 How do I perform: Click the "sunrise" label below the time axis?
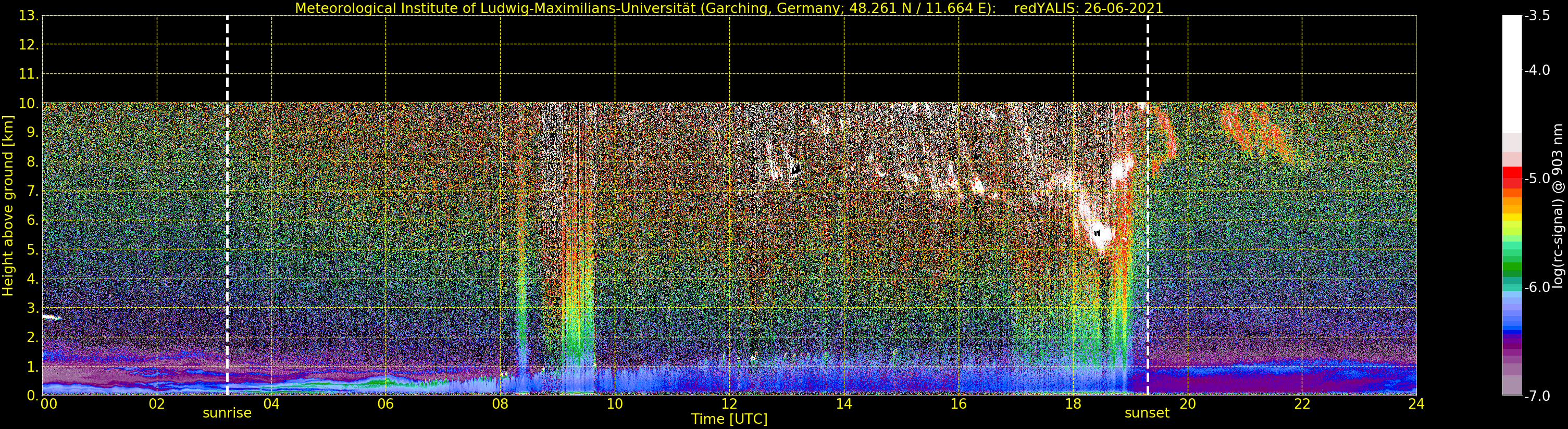(x=227, y=413)
